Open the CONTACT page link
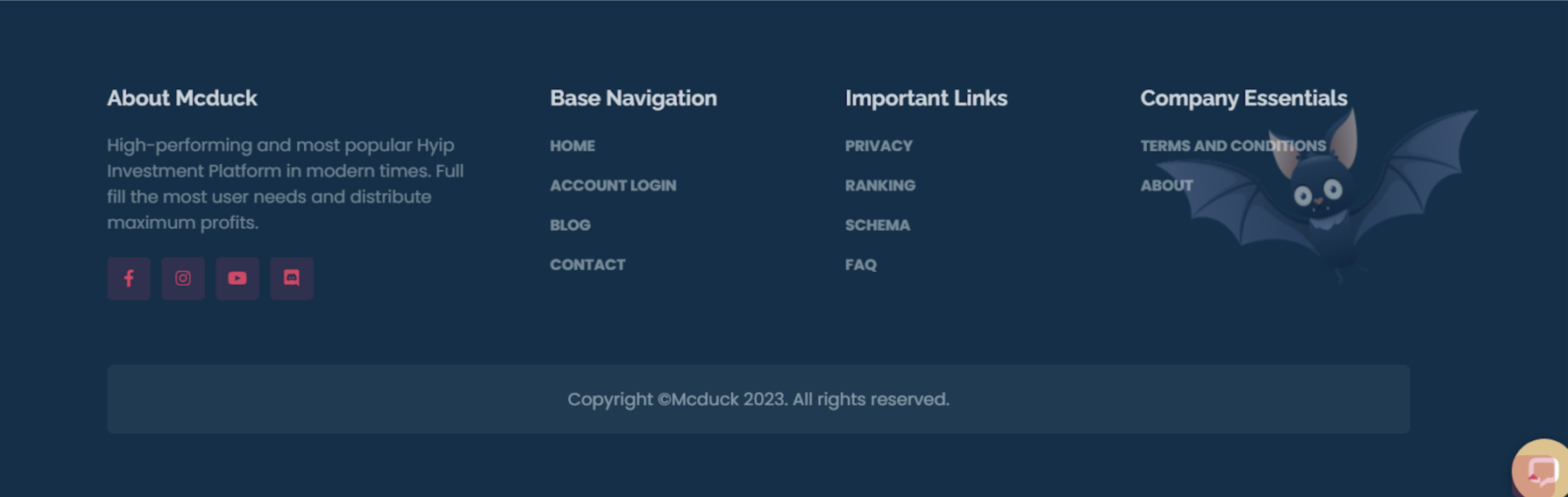Screen dimensions: 1568x497 pos(587,265)
